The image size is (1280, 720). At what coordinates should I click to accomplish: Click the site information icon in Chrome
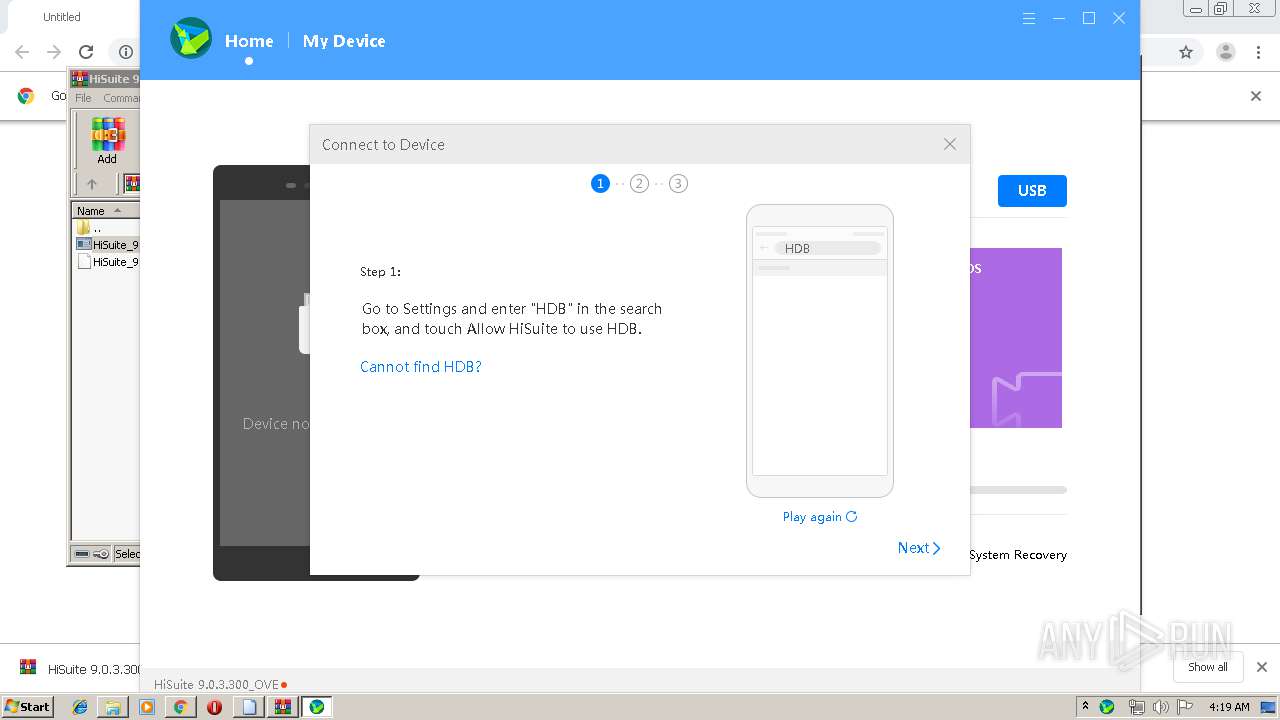126,52
